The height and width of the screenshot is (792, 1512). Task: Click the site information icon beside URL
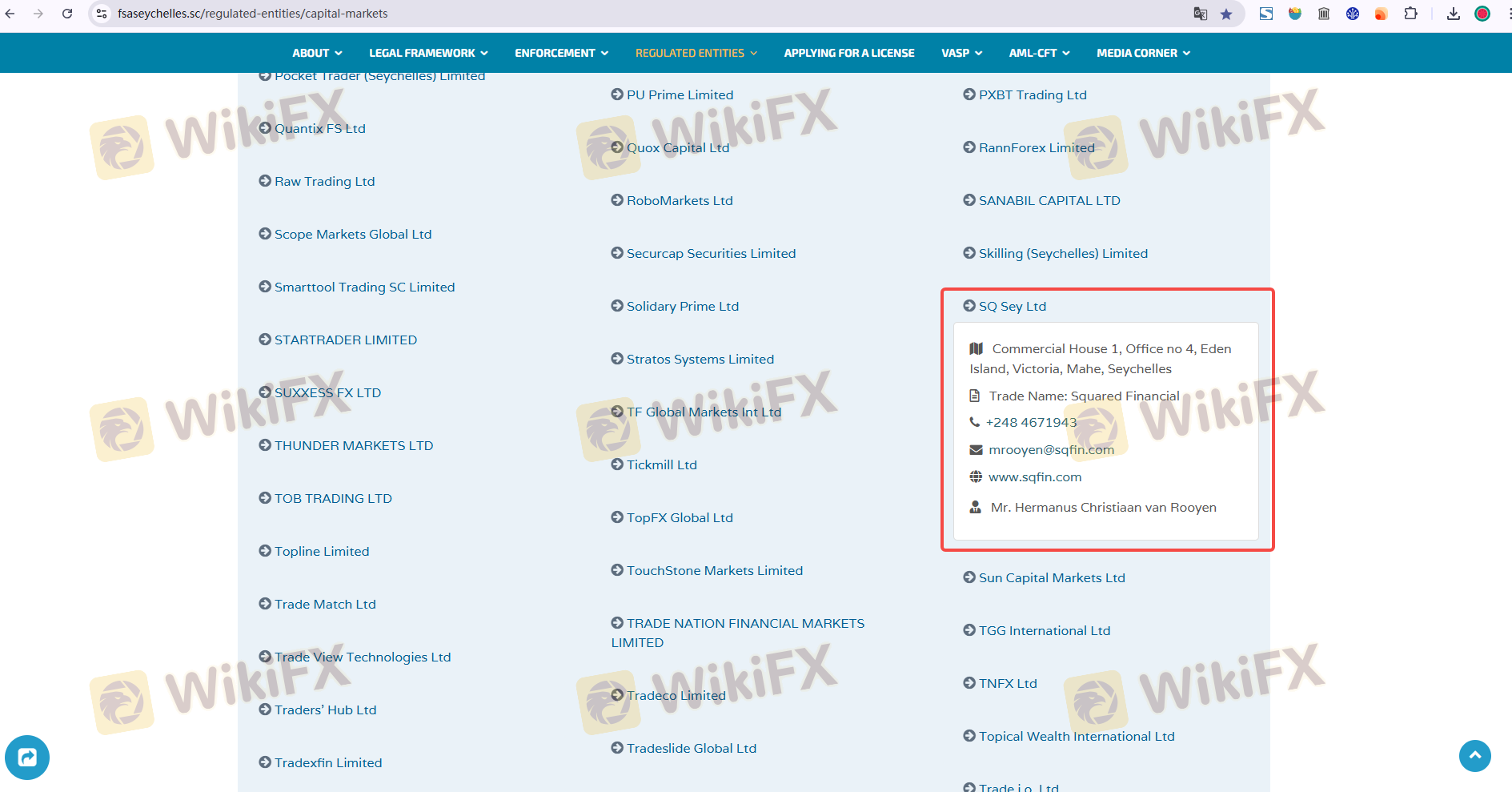tap(102, 14)
